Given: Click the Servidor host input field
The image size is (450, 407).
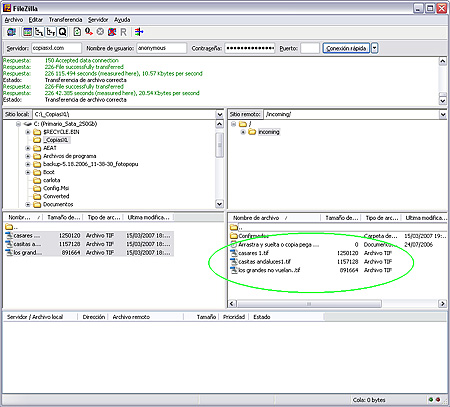Looking at the screenshot, I should 56,48.
